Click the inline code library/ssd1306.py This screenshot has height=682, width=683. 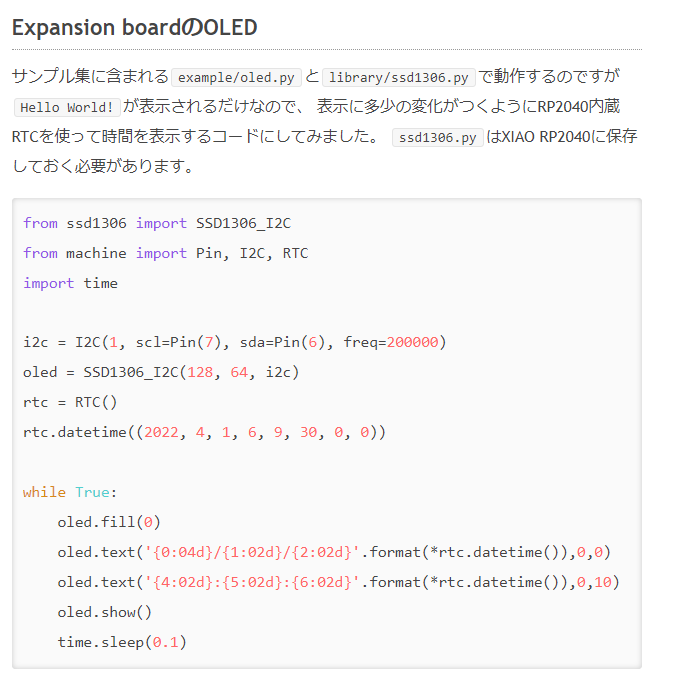tap(398, 78)
